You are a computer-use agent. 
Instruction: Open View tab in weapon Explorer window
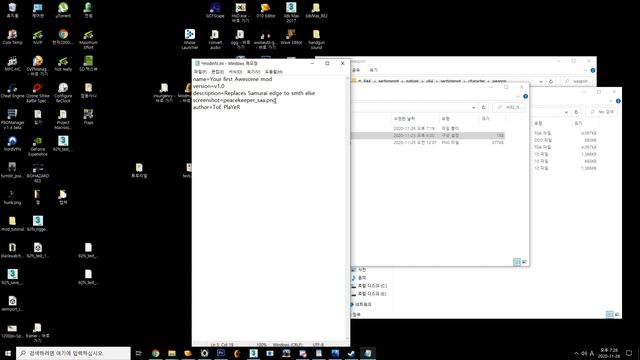(x=373, y=70)
